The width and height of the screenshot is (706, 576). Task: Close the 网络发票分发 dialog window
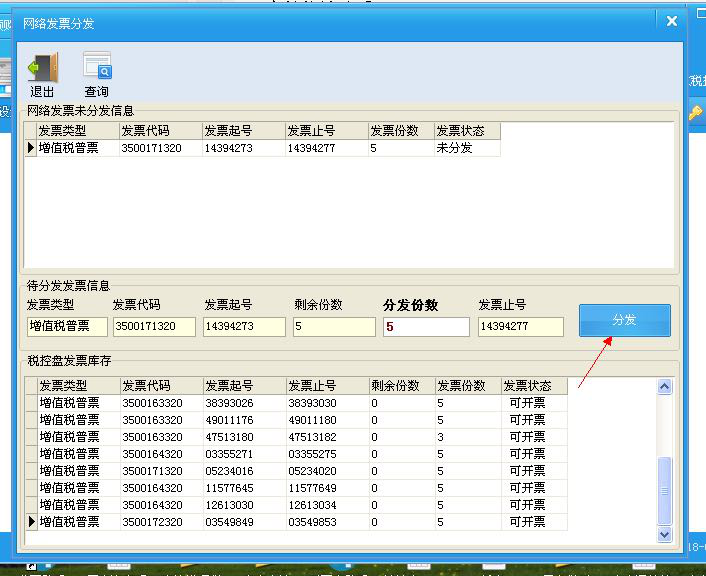[x=671, y=21]
